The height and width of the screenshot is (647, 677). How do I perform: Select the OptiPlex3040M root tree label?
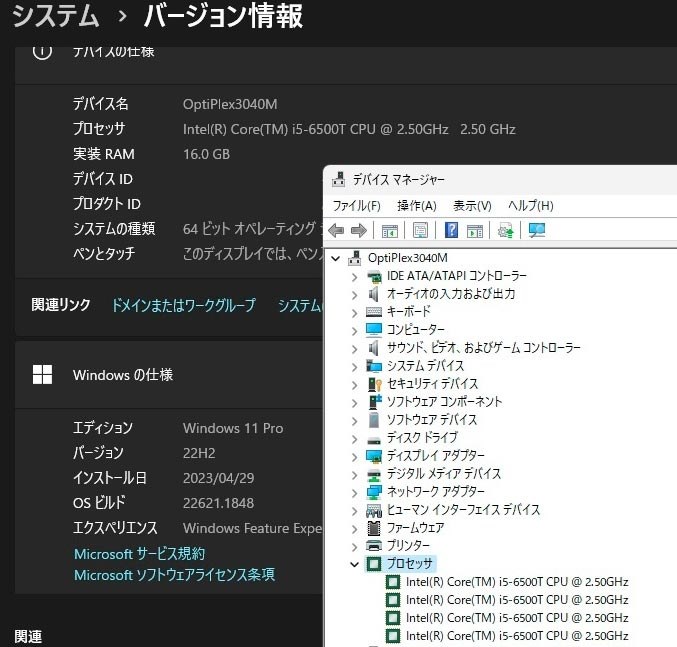(x=408, y=258)
